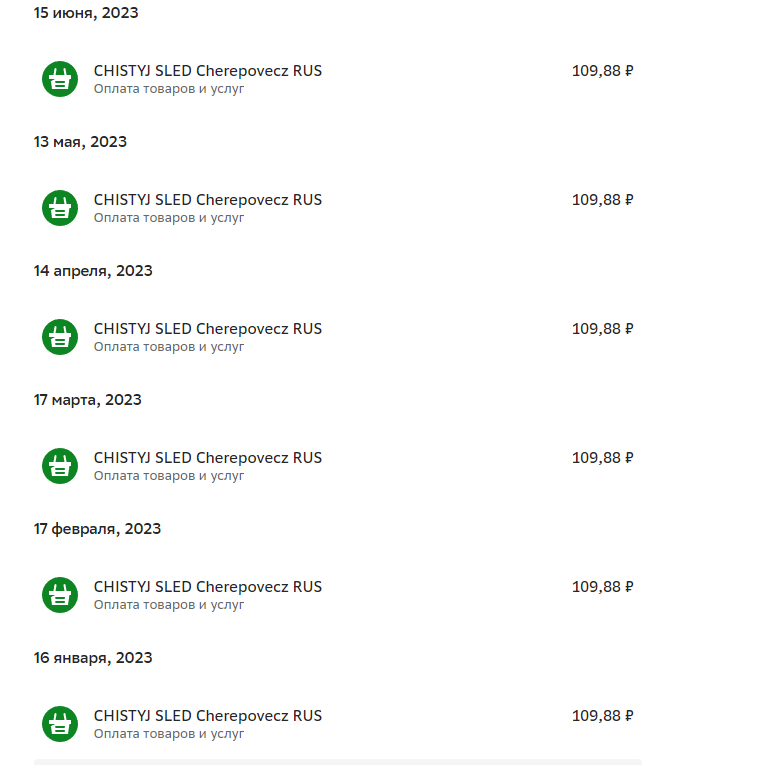Click the 109,88 ₽ amount for 15 июня
773x765 pixels.
coord(603,71)
